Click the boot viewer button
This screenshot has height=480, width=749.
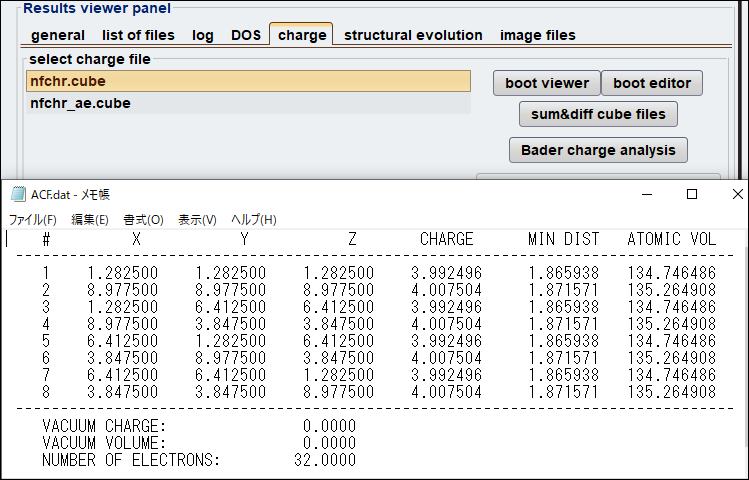click(x=547, y=83)
